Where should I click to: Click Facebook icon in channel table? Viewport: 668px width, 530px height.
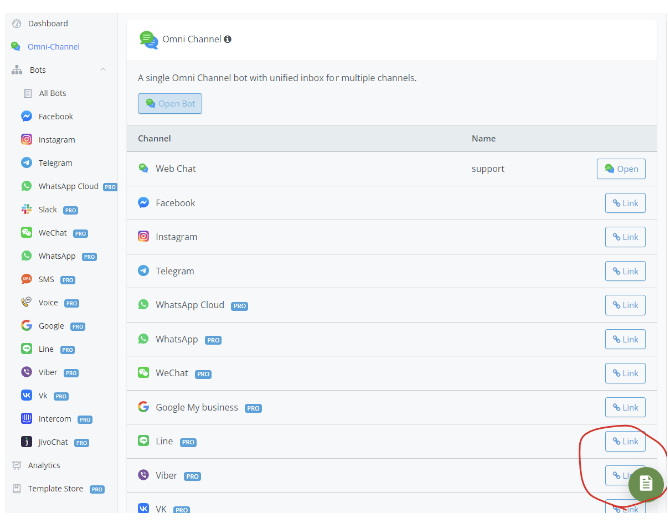point(144,202)
